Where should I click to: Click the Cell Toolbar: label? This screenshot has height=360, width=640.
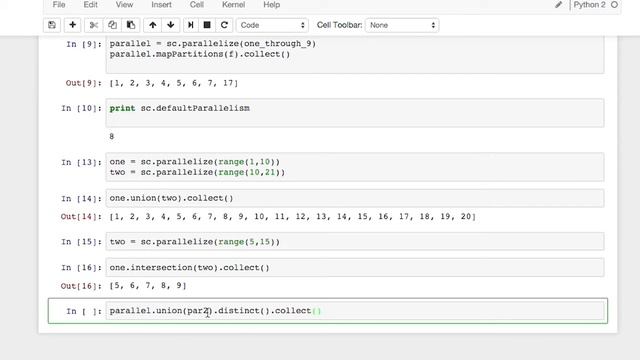click(339, 25)
